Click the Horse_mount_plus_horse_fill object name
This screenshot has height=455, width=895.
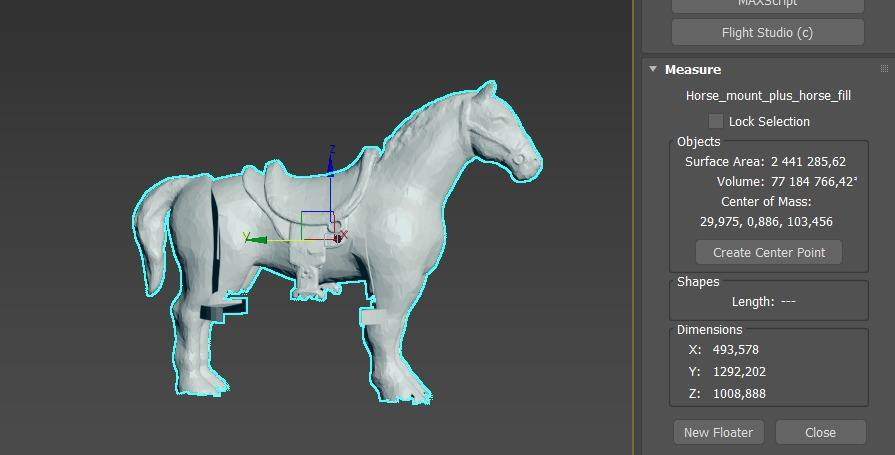pyautogui.click(x=768, y=96)
